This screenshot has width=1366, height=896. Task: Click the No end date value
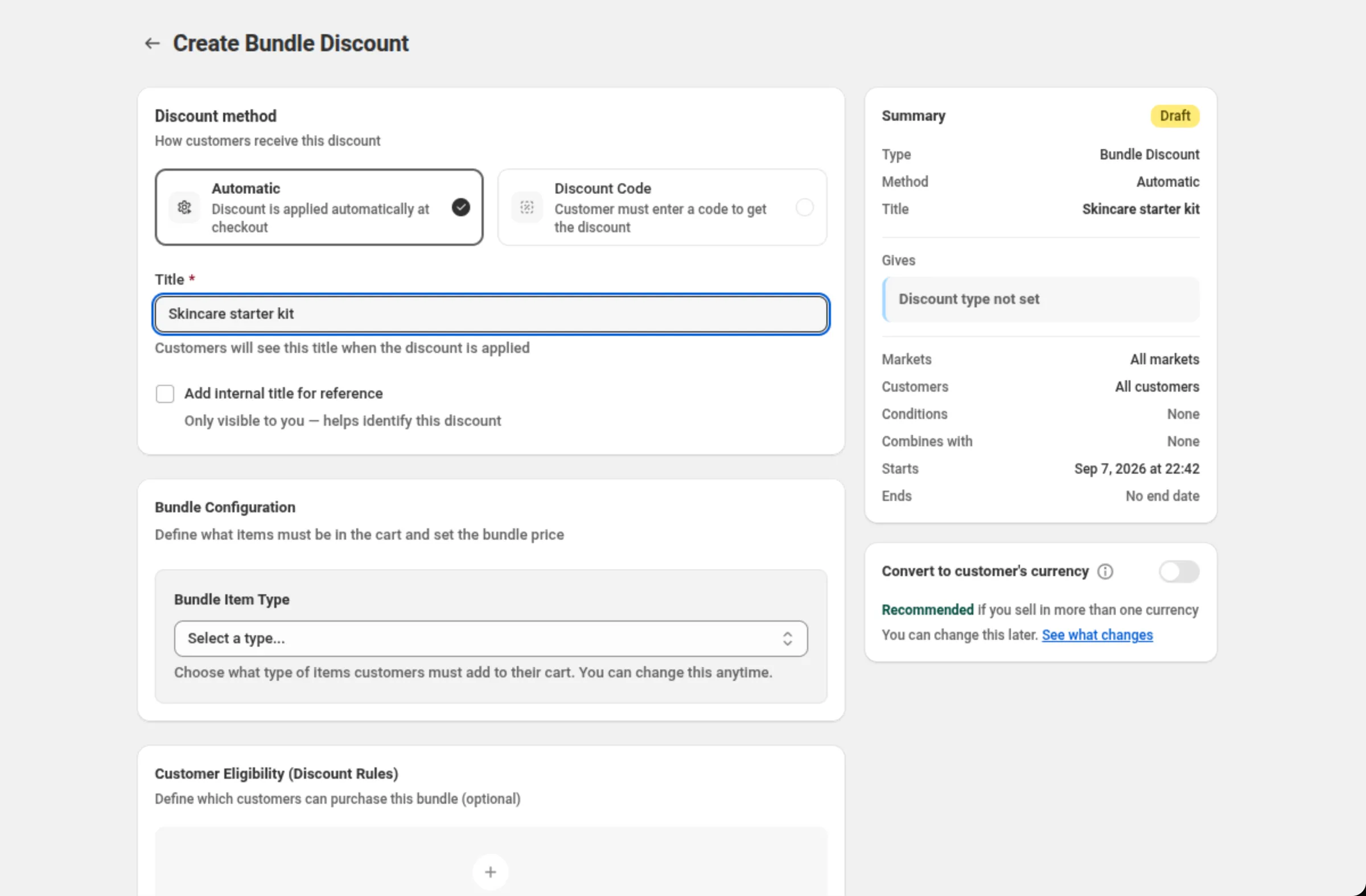[x=1162, y=496]
